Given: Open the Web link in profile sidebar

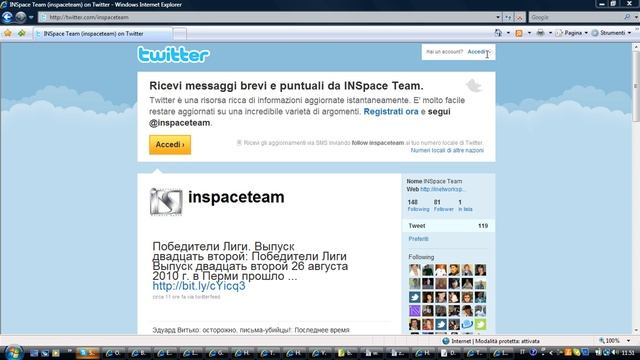Looking at the screenshot, I should [x=442, y=189].
